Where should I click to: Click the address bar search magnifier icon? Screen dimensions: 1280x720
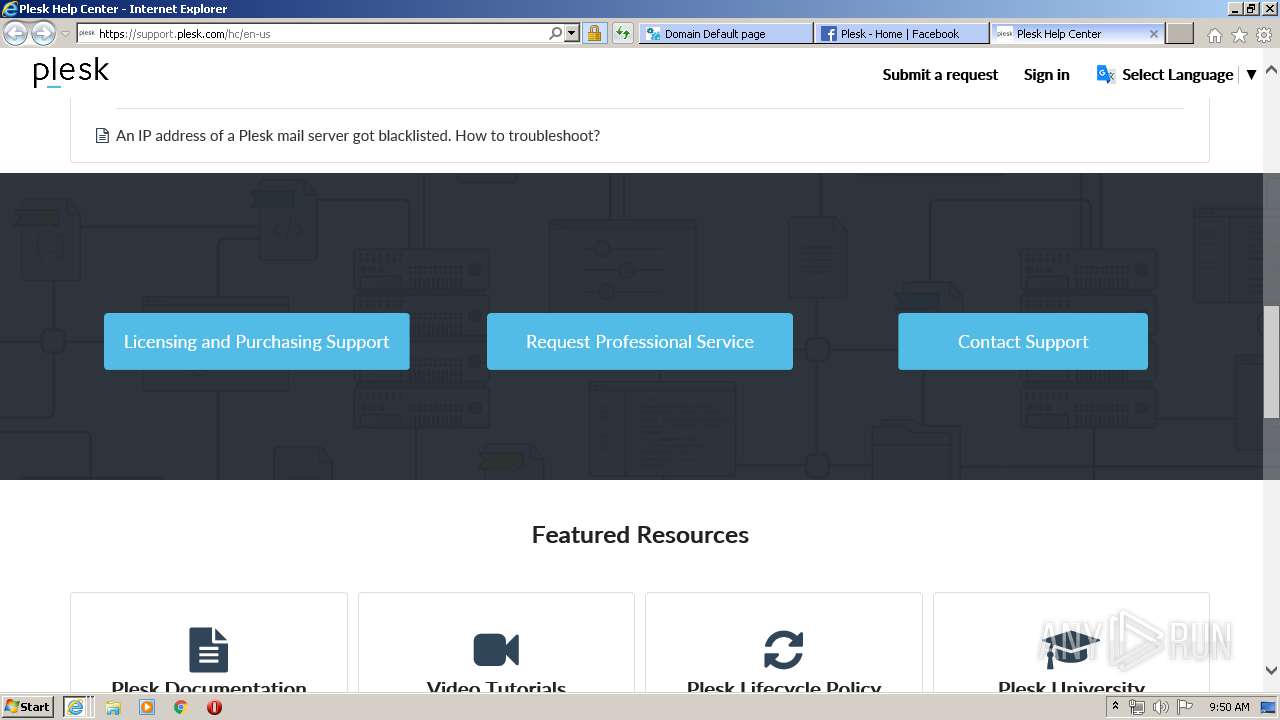coord(556,33)
